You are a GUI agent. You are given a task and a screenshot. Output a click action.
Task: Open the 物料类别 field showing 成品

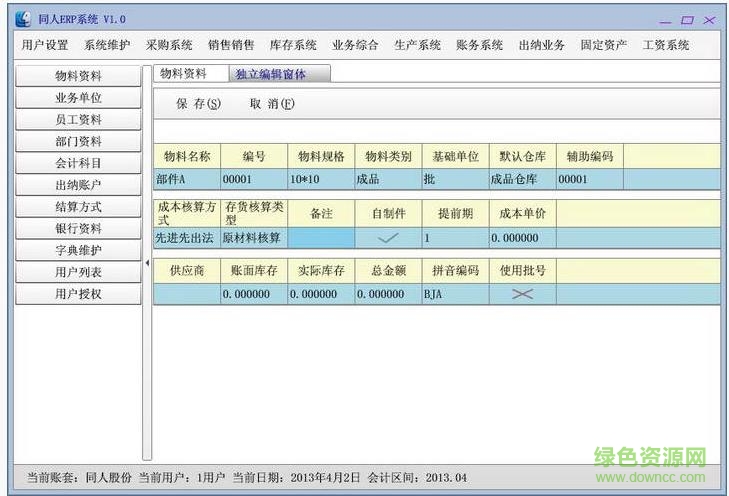tap(388, 179)
